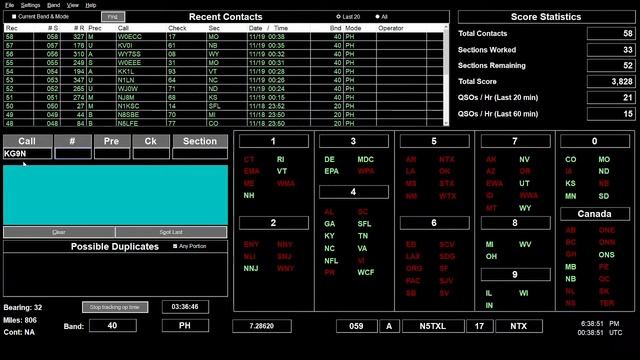Click the Operator column header

(391, 28)
